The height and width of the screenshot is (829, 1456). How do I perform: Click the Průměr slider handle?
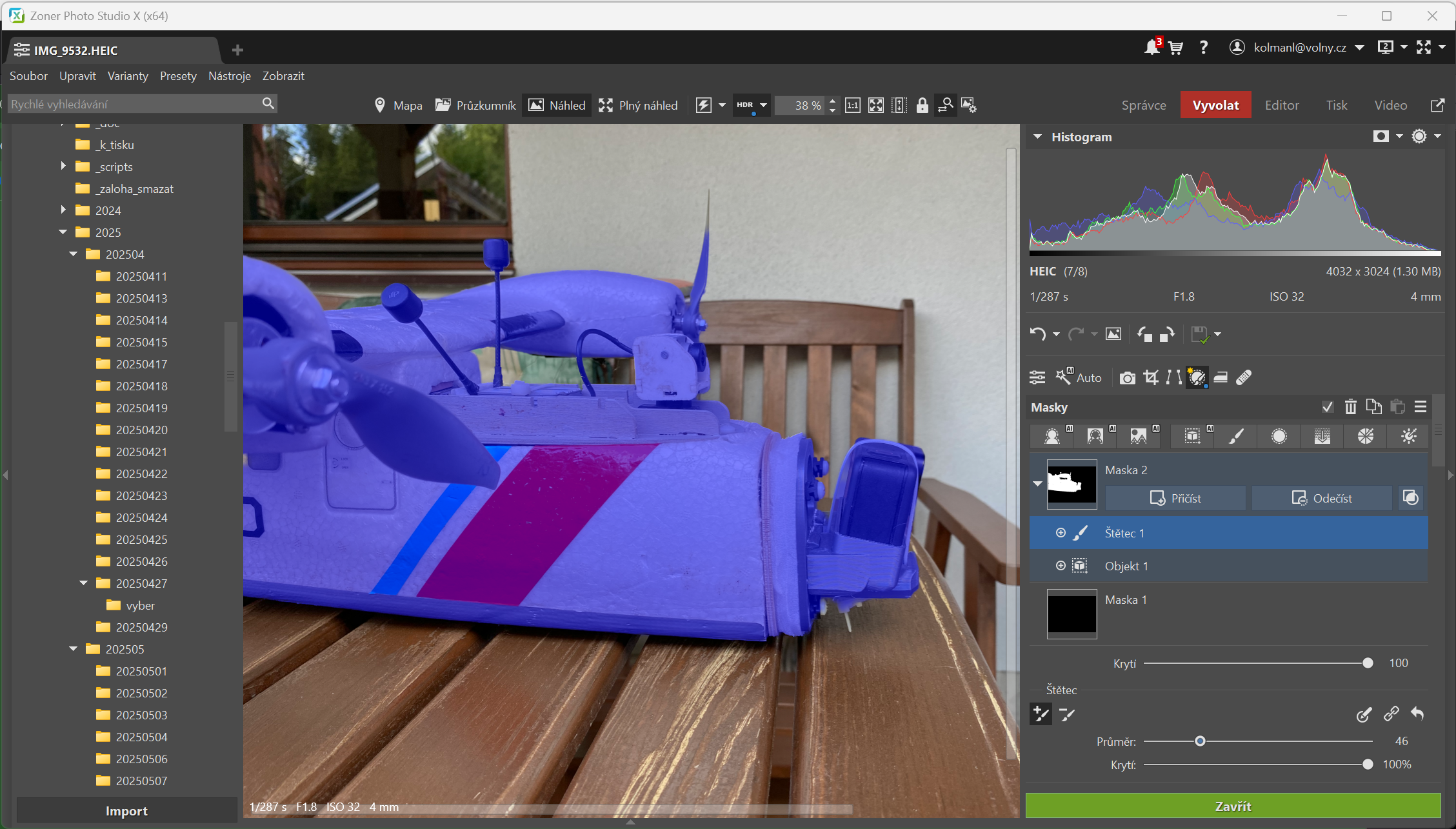(1200, 741)
